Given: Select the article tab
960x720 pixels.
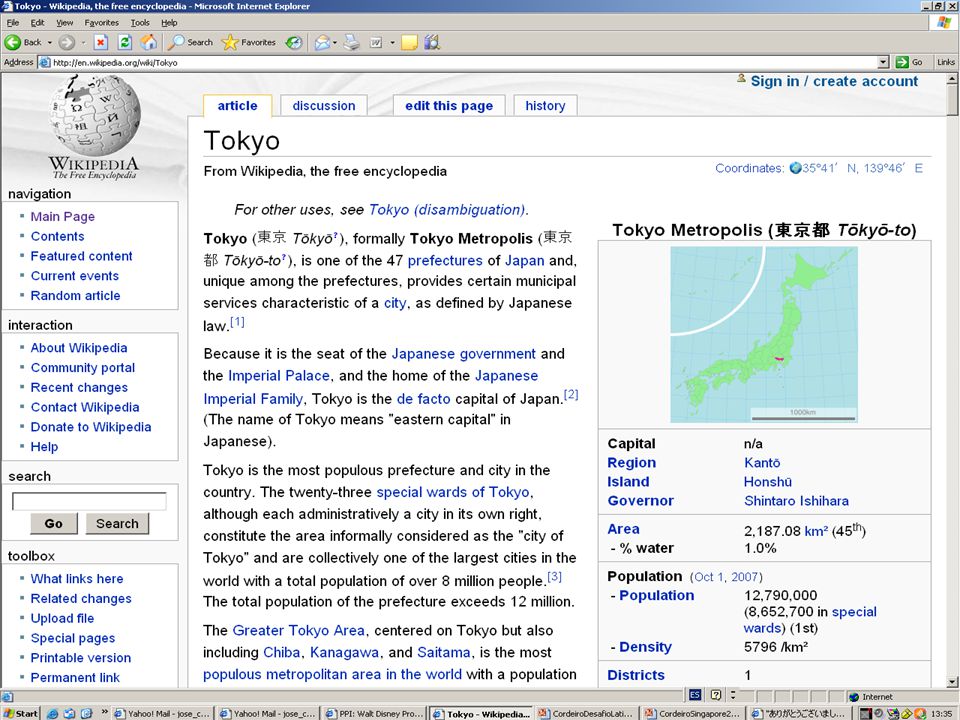Looking at the screenshot, I should [238, 105].
